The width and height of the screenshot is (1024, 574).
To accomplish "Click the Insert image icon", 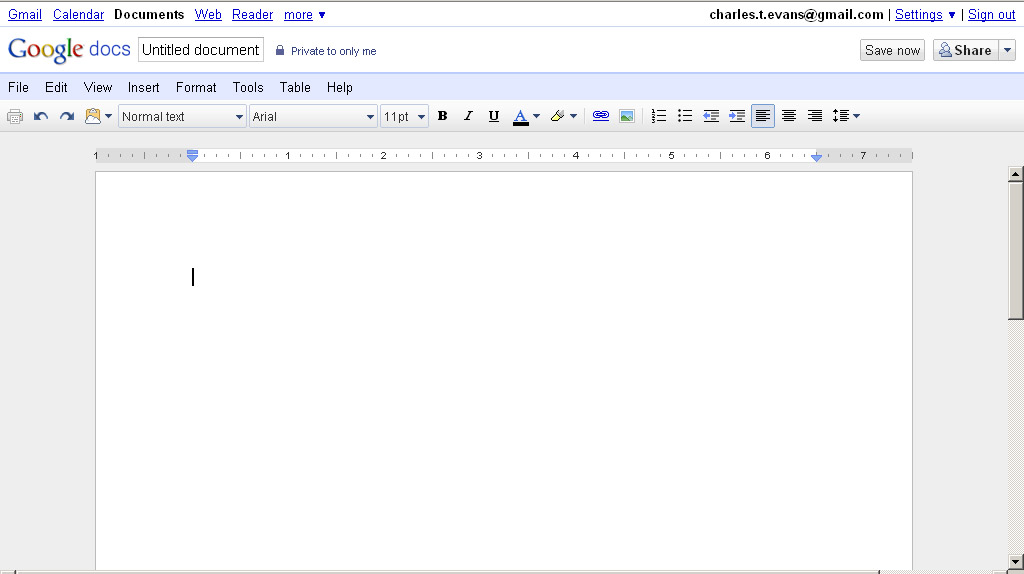I will [x=627, y=116].
